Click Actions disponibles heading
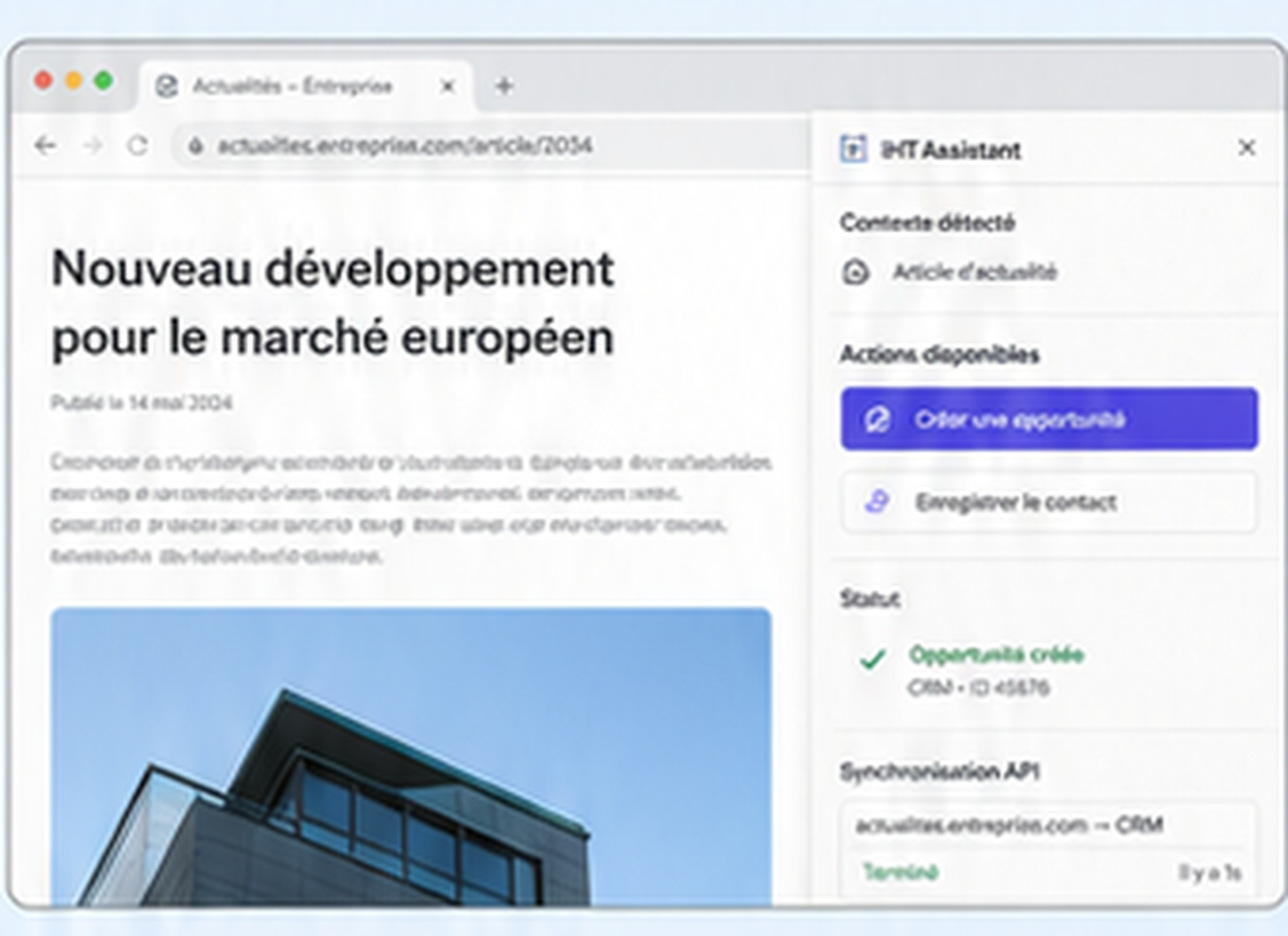1288x936 pixels. click(x=939, y=354)
